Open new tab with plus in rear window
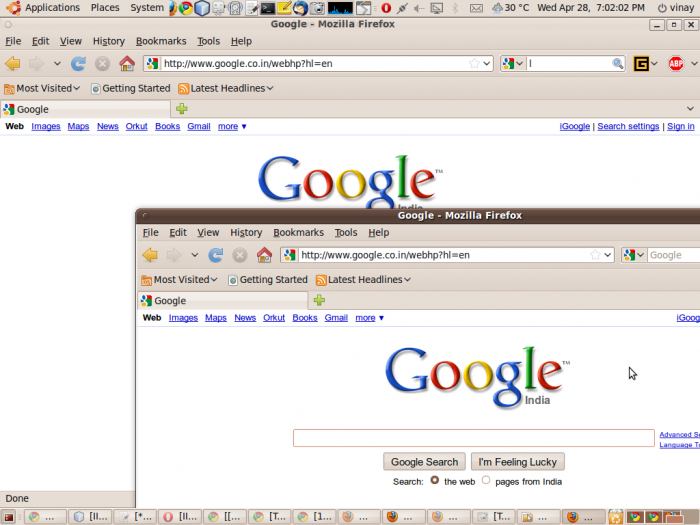 (x=182, y=108)
